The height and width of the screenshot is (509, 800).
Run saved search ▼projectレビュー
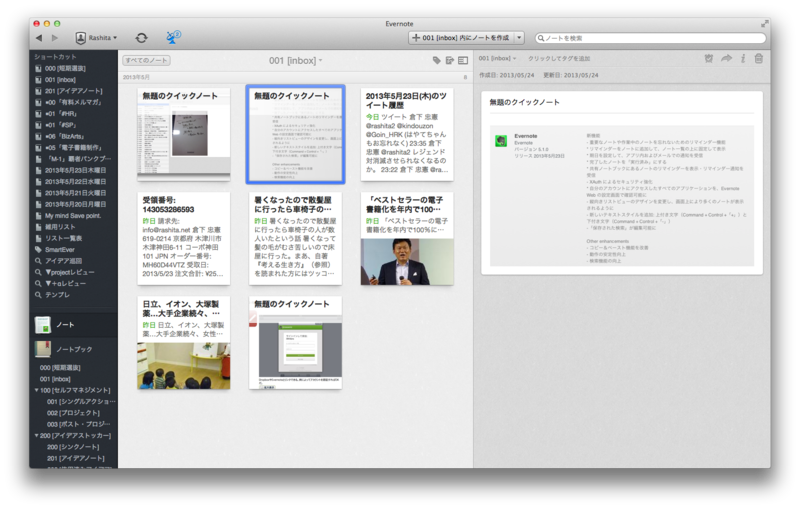pyautogui.click(x=69, y=272)
